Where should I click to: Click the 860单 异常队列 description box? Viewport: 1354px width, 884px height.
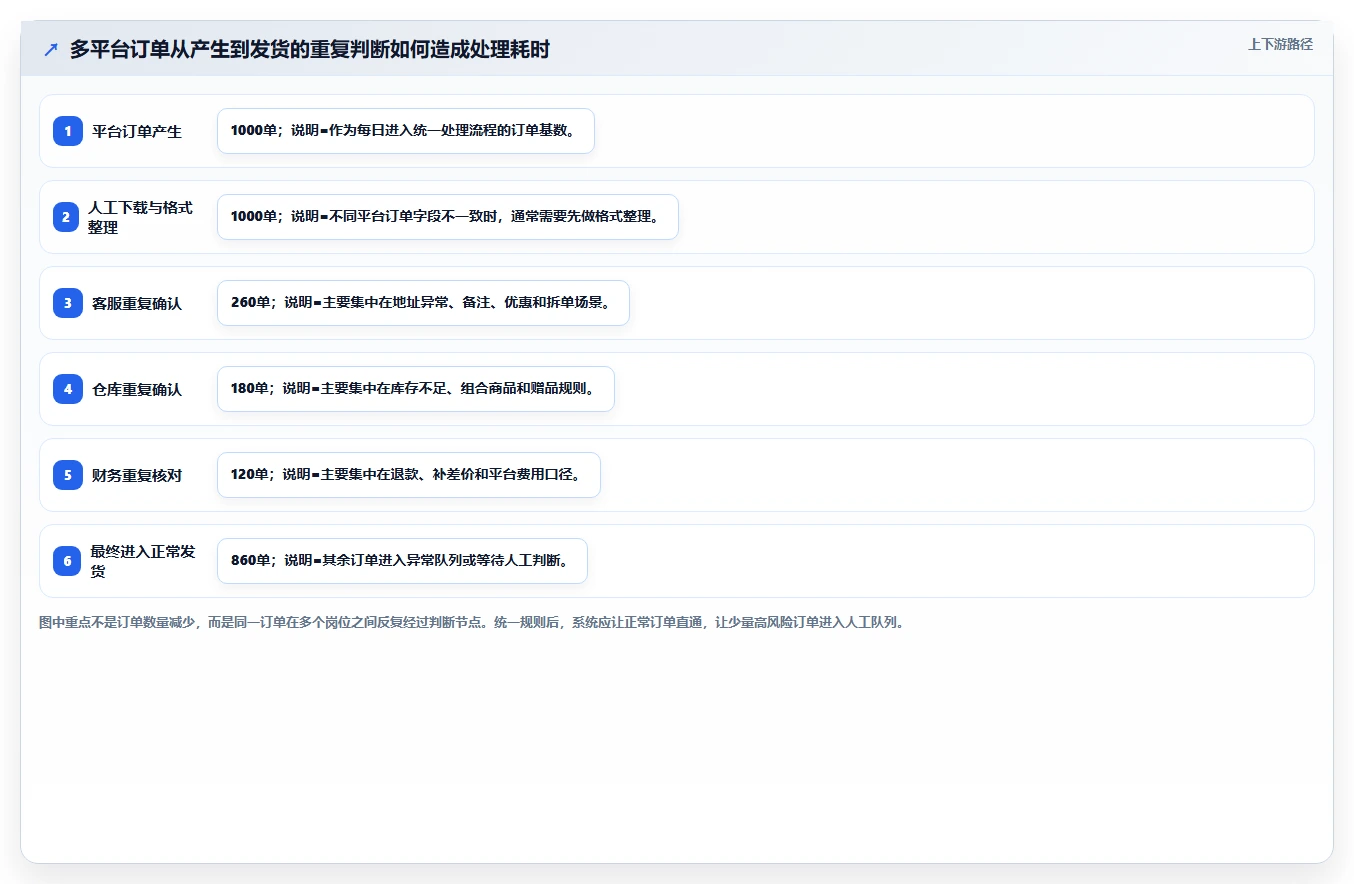402,561
